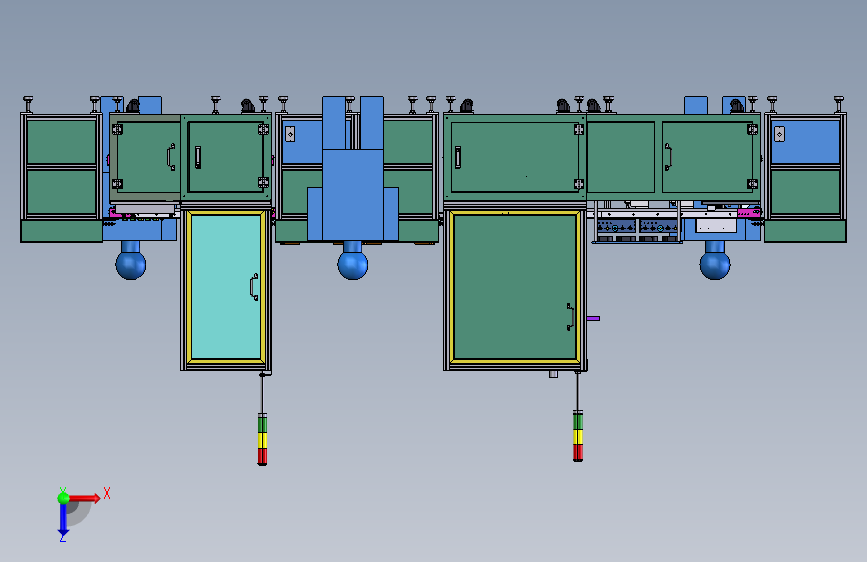
Task: Click the blue Z axis arrow of the triad
Action: 63,520
